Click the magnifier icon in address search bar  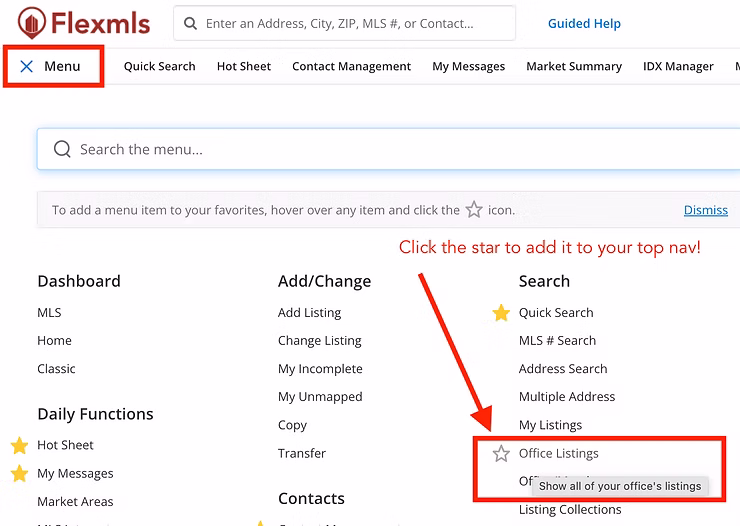coord(191,23)
